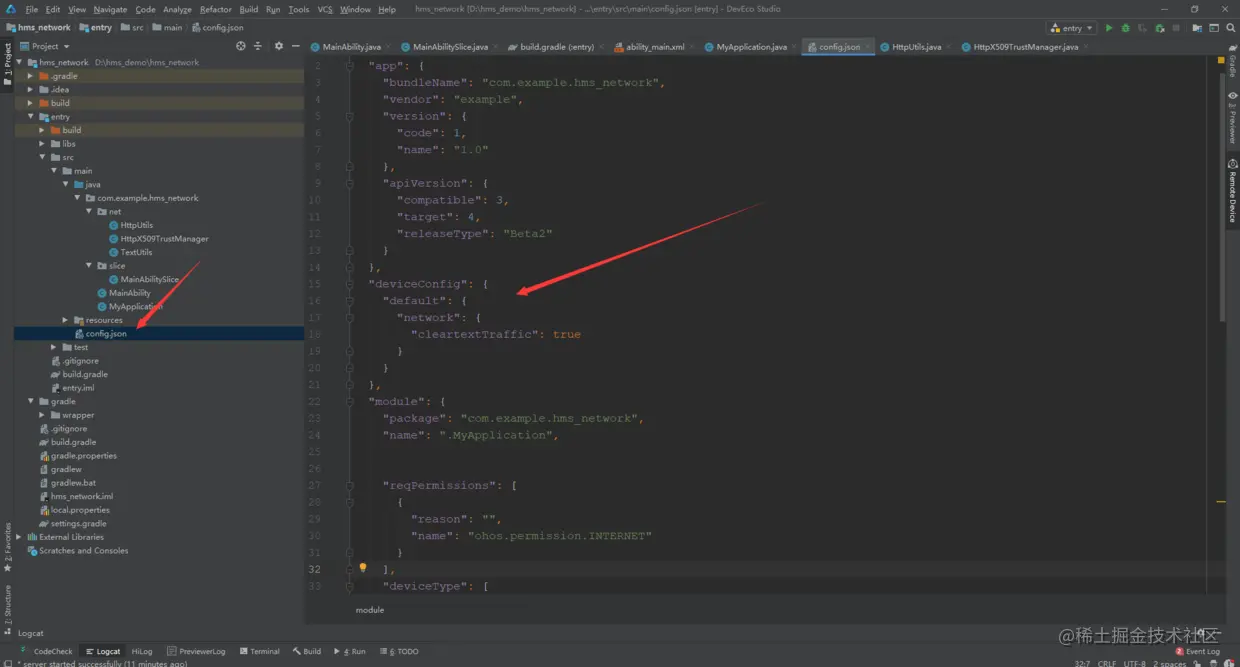
Task: Click the src breadcrumb in the navigation bar
Action: click(132, 28)
